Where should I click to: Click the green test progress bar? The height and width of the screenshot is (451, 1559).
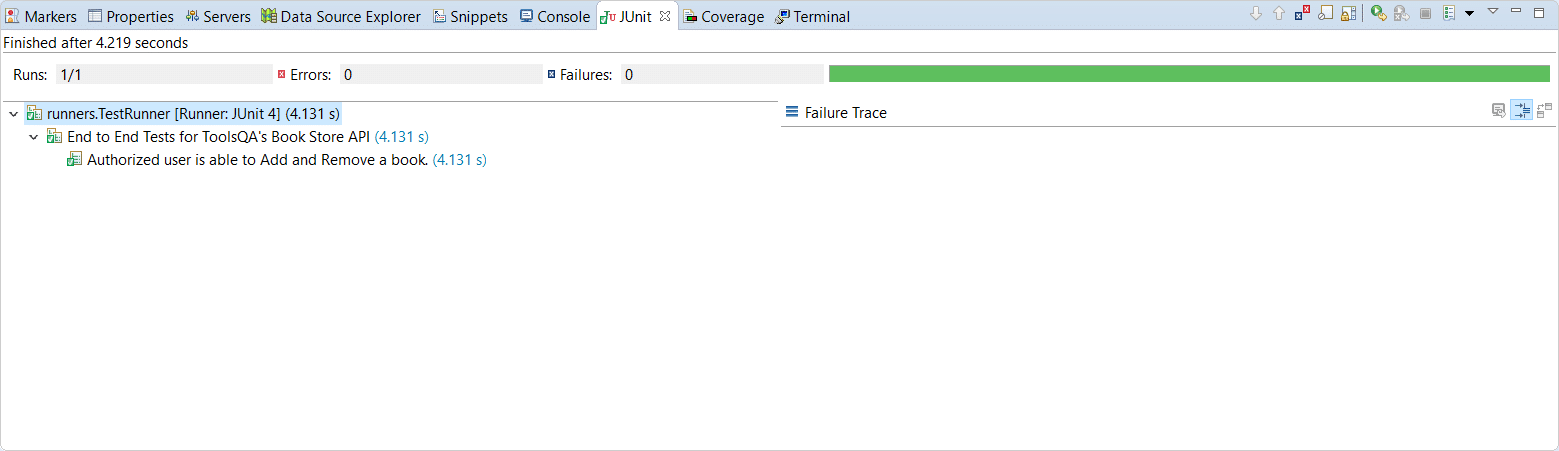pyautogui.click(x=1188, y=74)
